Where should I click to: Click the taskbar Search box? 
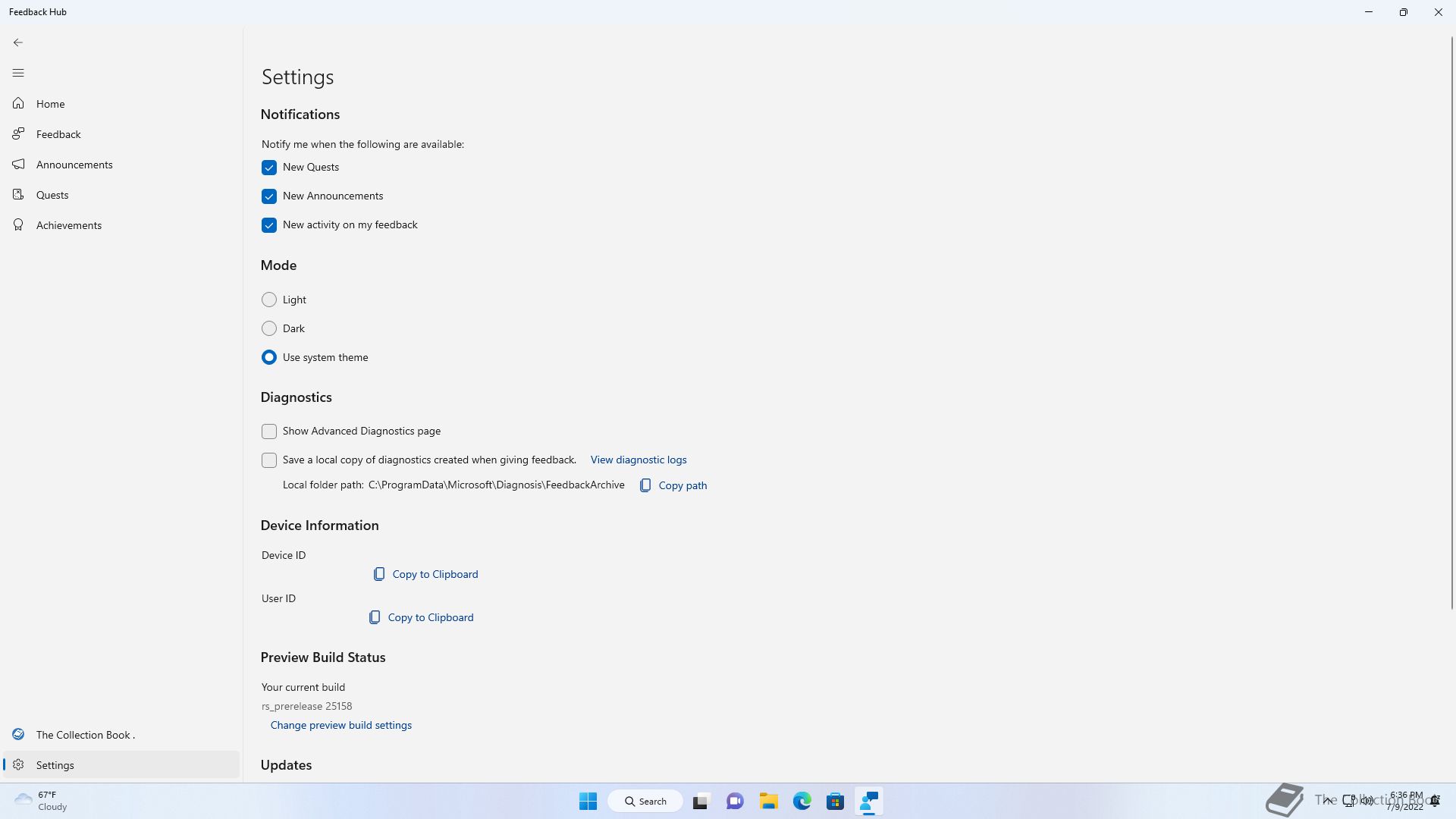click(x=645, y=801)
